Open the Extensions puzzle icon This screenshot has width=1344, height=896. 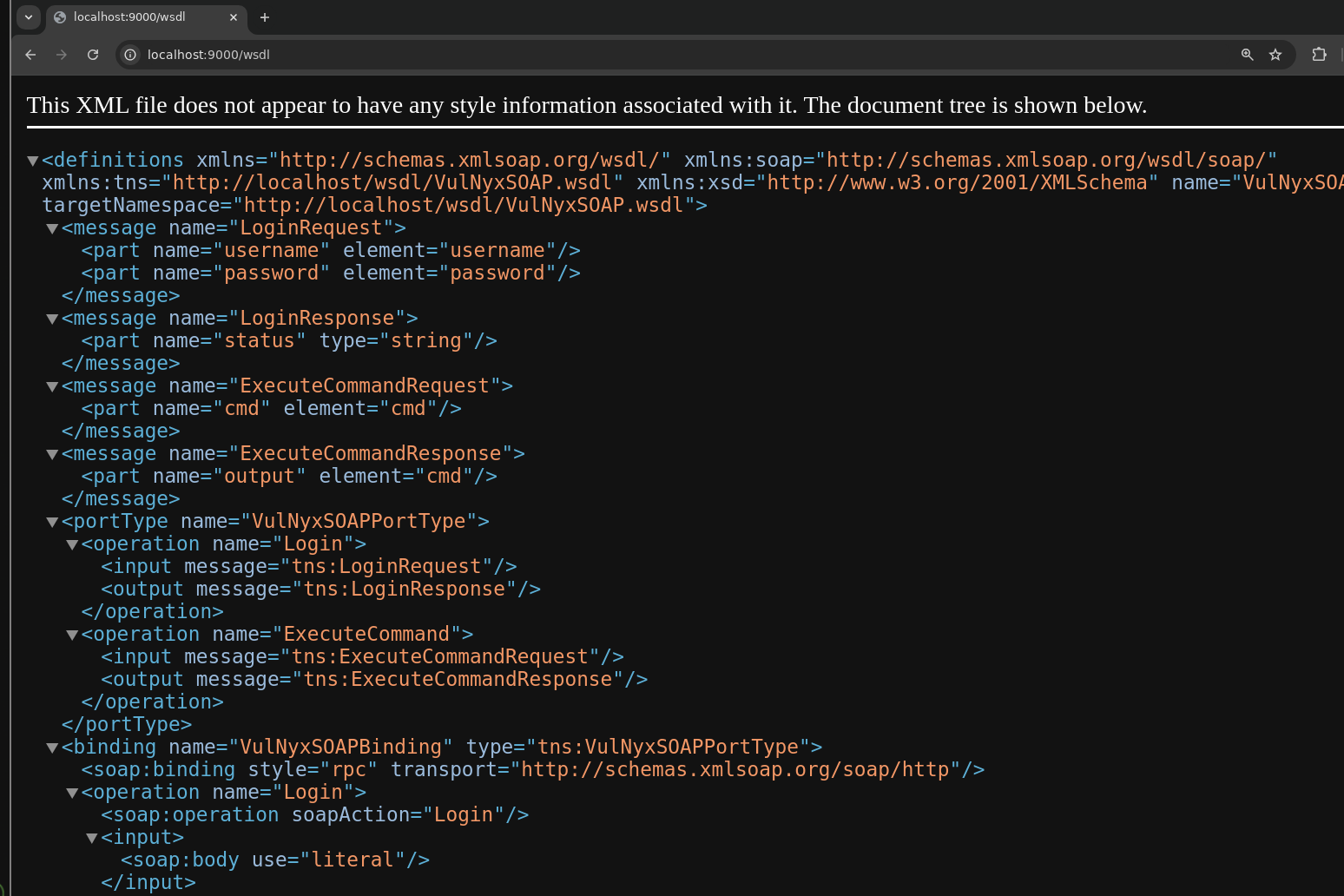[x=1319, y=55]
